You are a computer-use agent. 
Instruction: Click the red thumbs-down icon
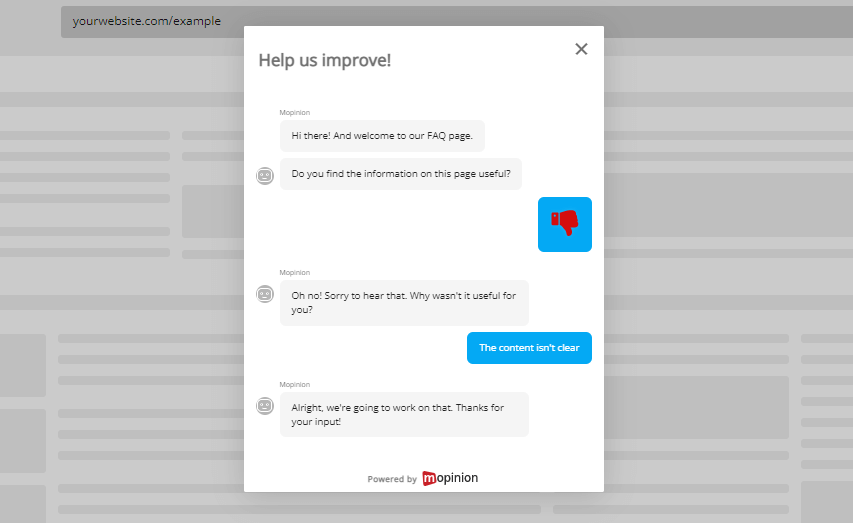pyautogui.click(x=565, y=223)
